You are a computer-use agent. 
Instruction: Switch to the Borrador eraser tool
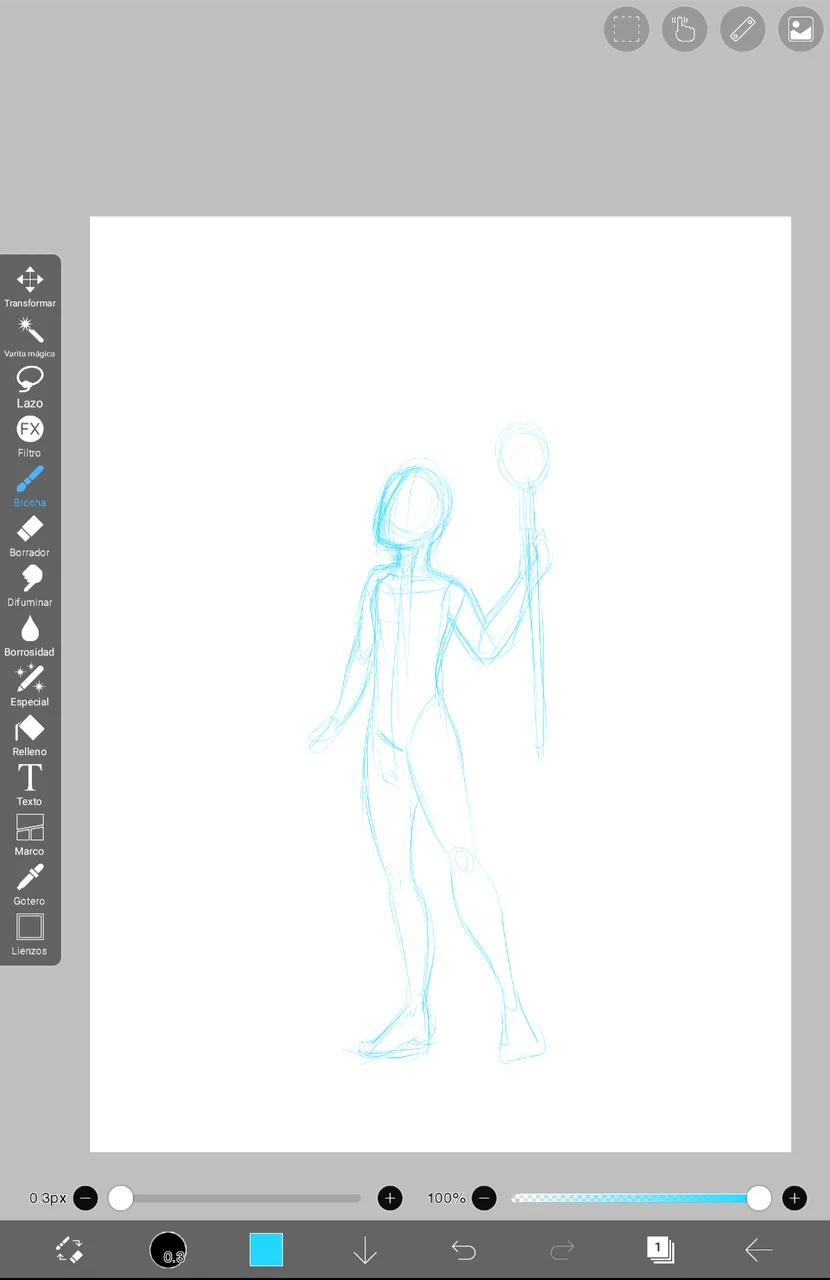point(30,537)
